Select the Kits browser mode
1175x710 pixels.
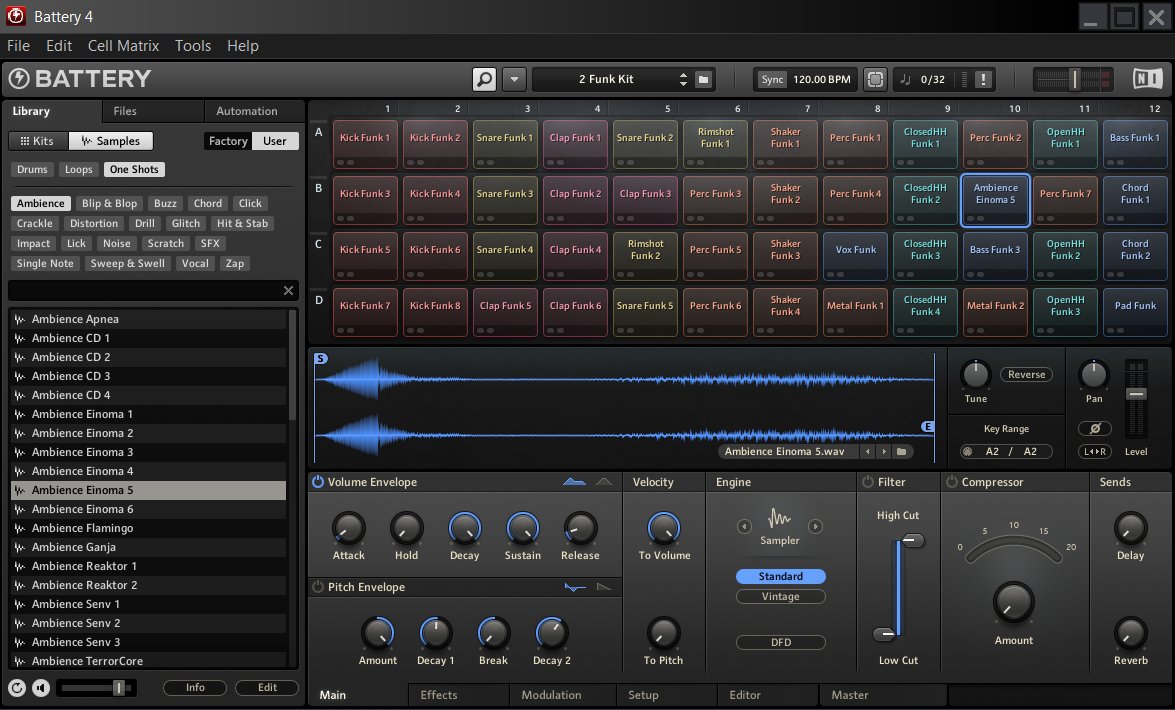37,141
